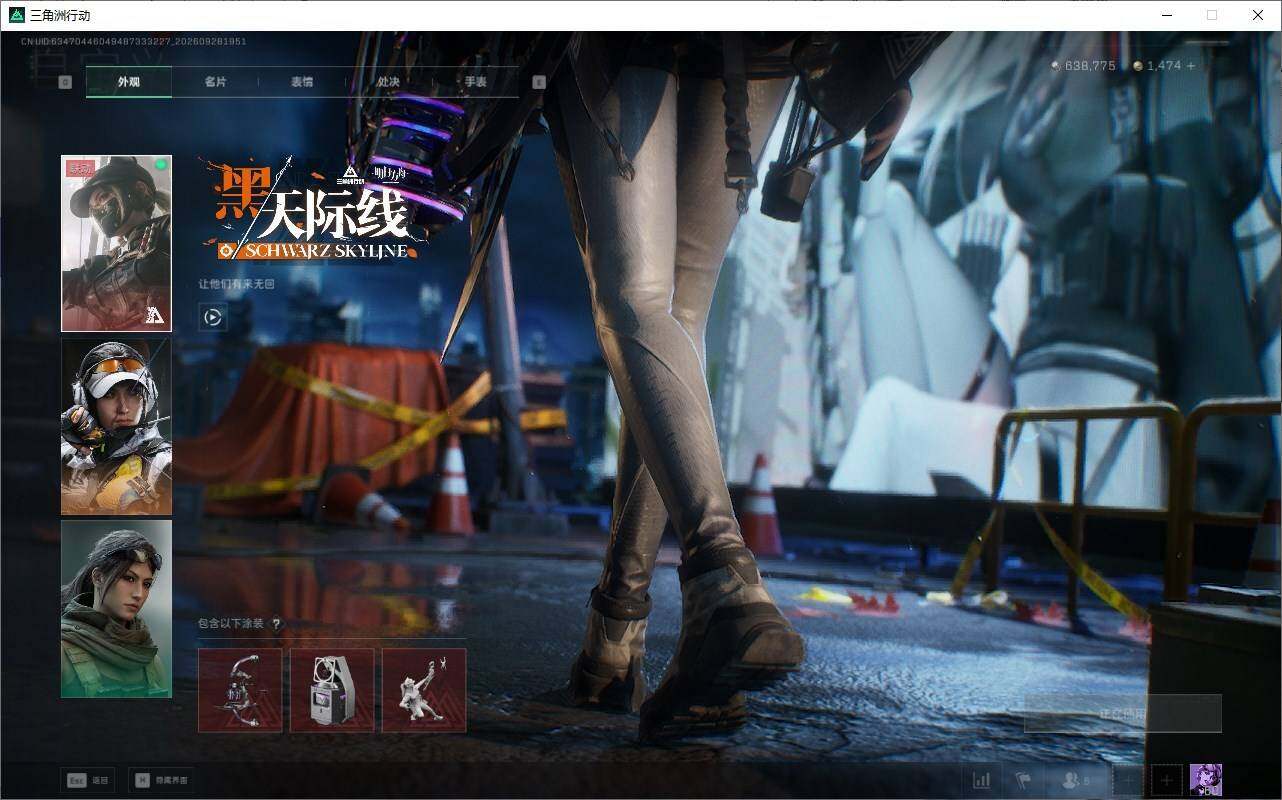View the bow weapon skin item
The width and height of the screenshot is (1282, 800).
[240, 690]
